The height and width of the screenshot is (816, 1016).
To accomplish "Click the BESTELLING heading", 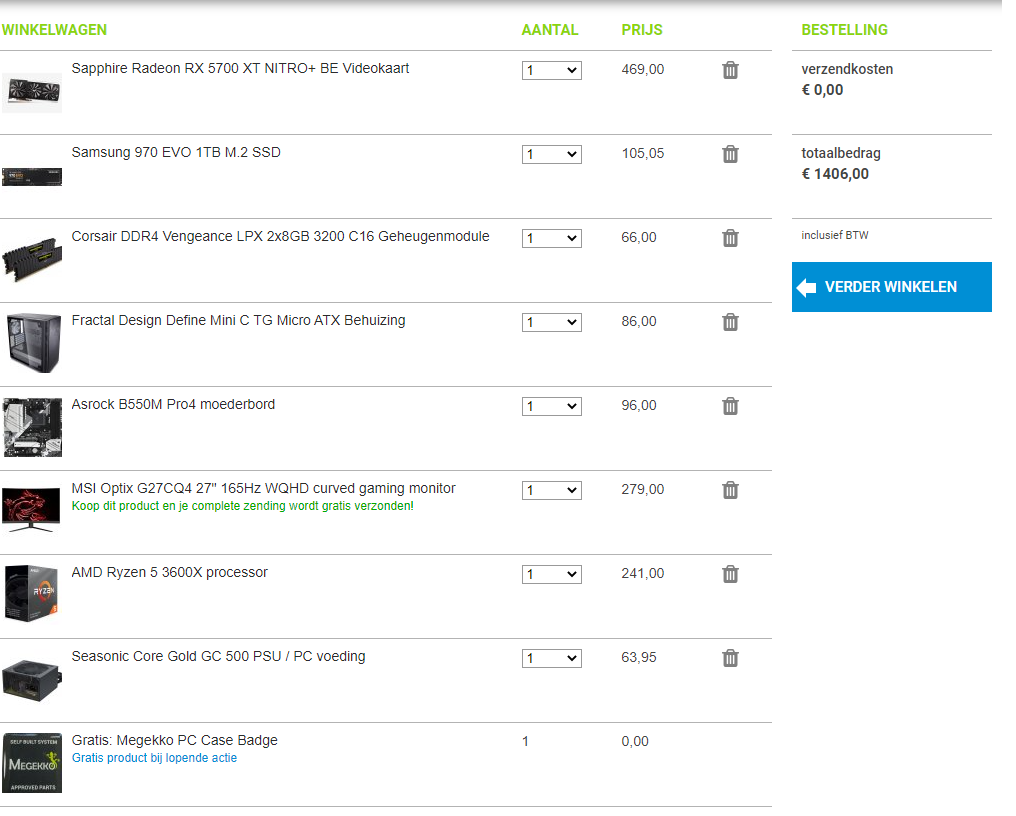I will coord(844,30).
